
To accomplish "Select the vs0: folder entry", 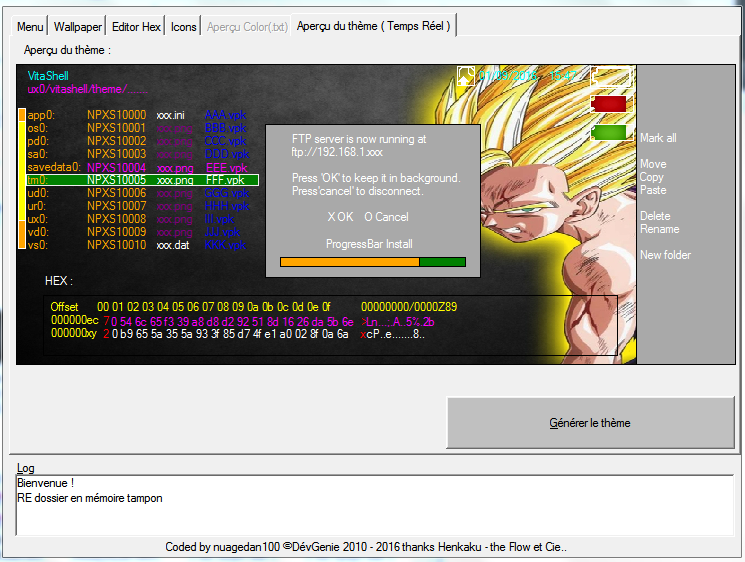I will (x=38, y=245).
